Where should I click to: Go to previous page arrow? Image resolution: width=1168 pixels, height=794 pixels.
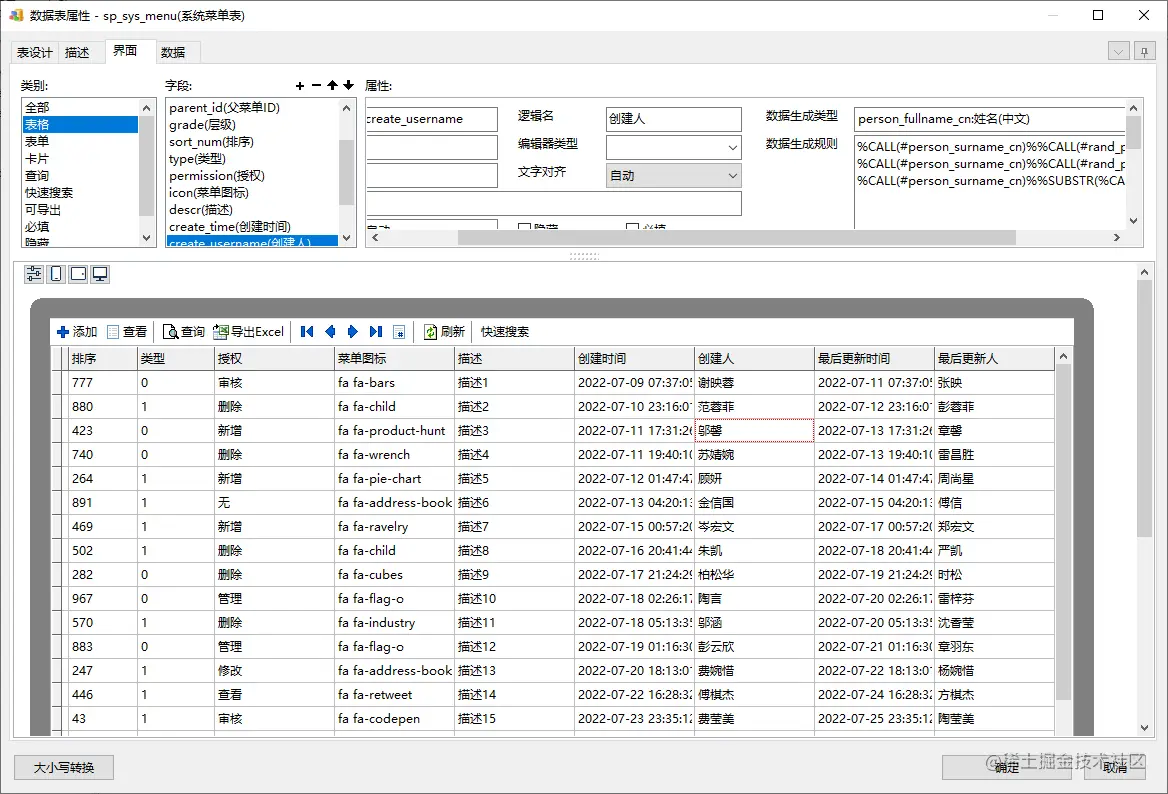tap(330, 331)
